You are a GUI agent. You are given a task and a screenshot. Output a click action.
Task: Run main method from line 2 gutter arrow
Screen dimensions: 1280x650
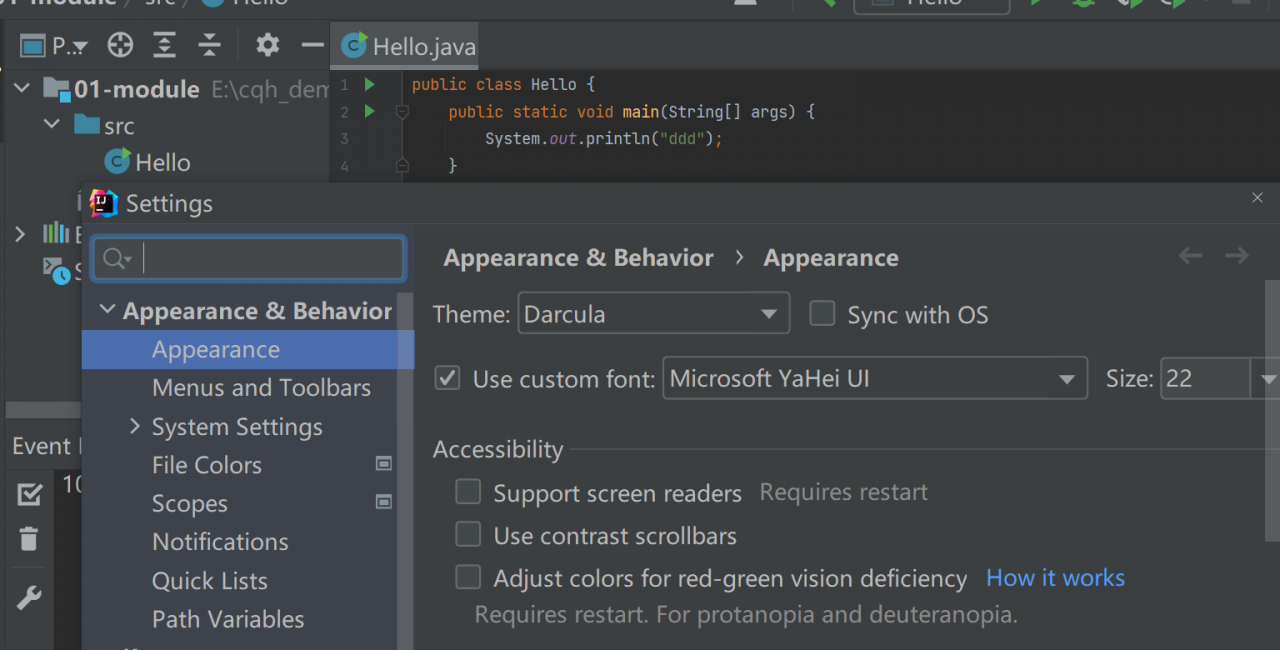tap(370, 111)
